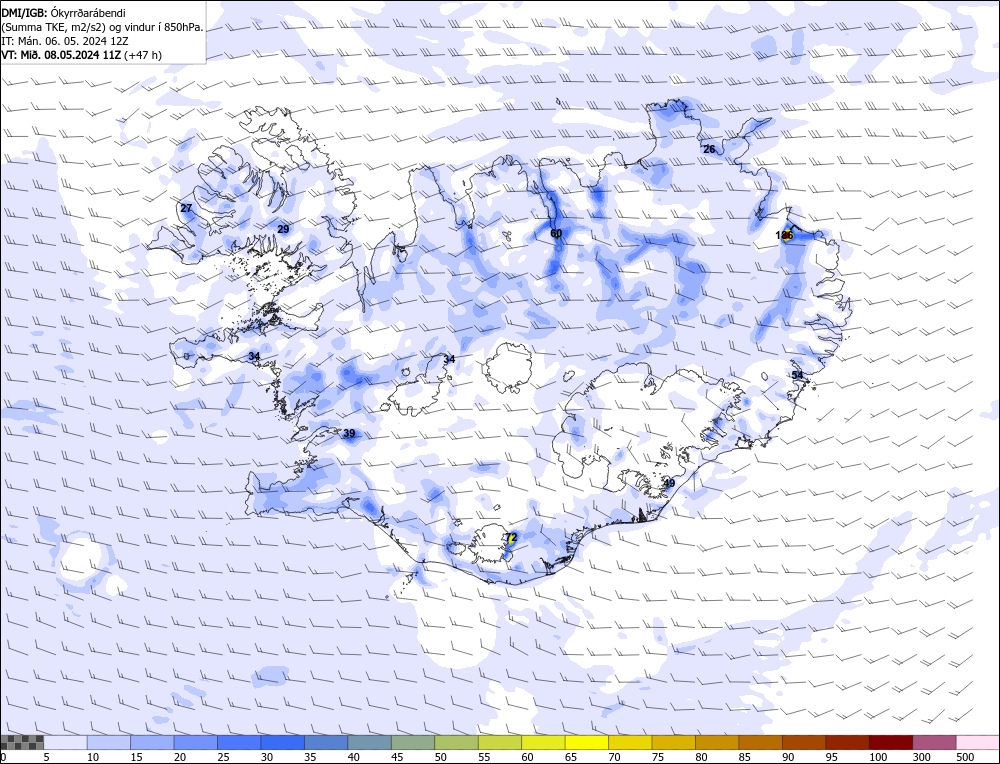Click the legend tick label 45
Screen dimensions: 1000x764
[x=397, y=757]
